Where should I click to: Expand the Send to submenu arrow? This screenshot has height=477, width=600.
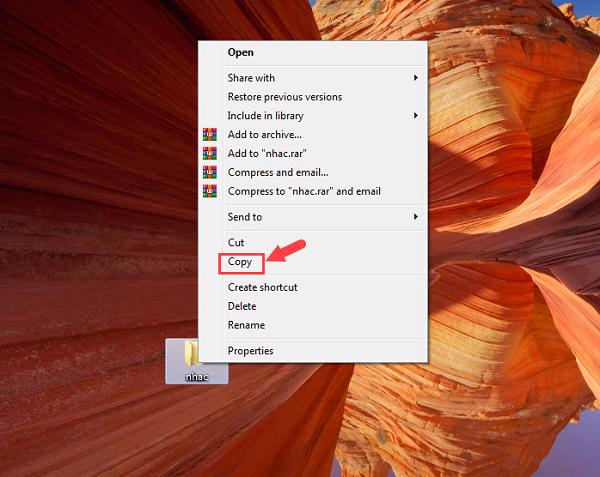click(416, 217)
